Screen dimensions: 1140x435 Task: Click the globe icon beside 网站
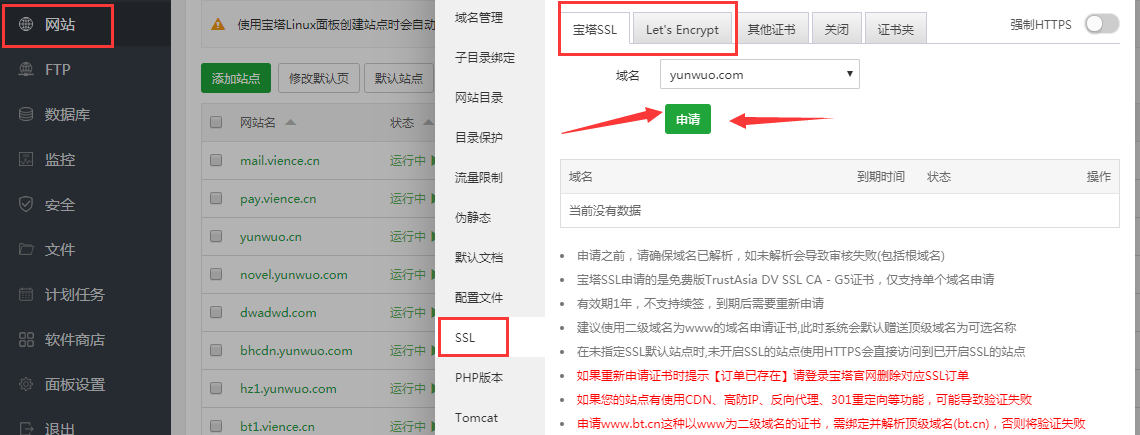pyautogui.click(x=26, y=25)
